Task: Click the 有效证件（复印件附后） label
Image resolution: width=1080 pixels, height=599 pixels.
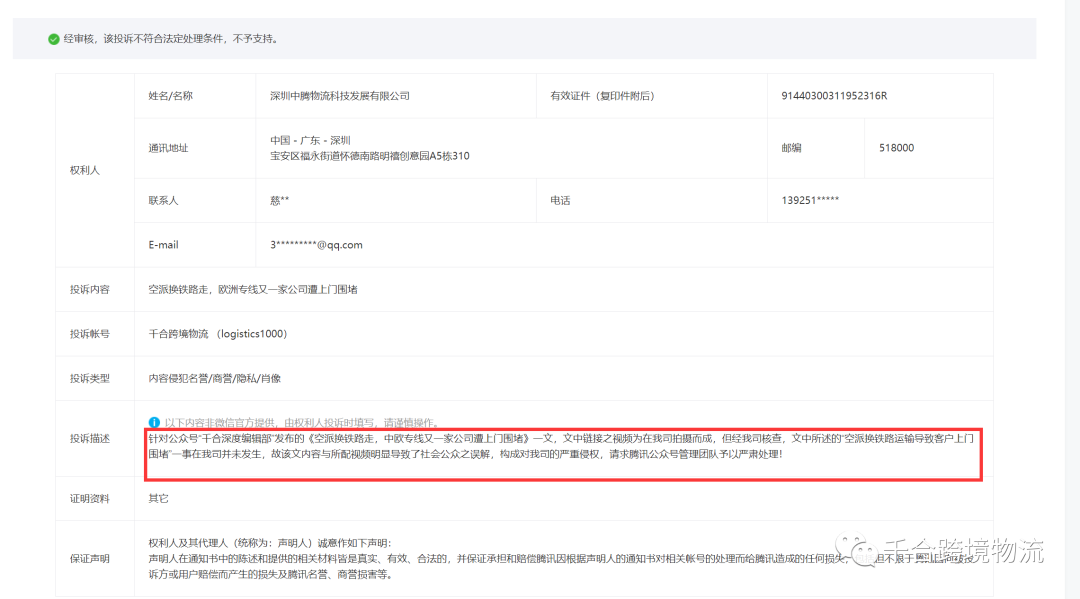Action: point(602,96)
